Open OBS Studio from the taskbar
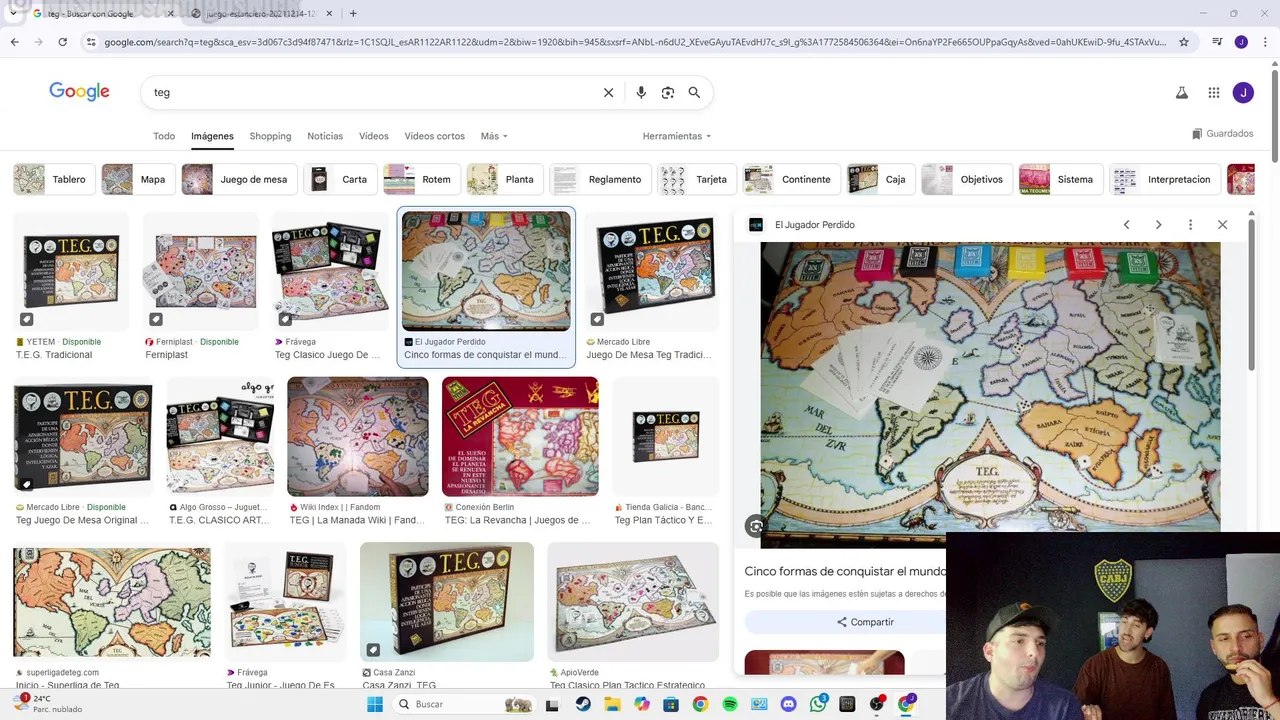 click(x=877, y=704)
